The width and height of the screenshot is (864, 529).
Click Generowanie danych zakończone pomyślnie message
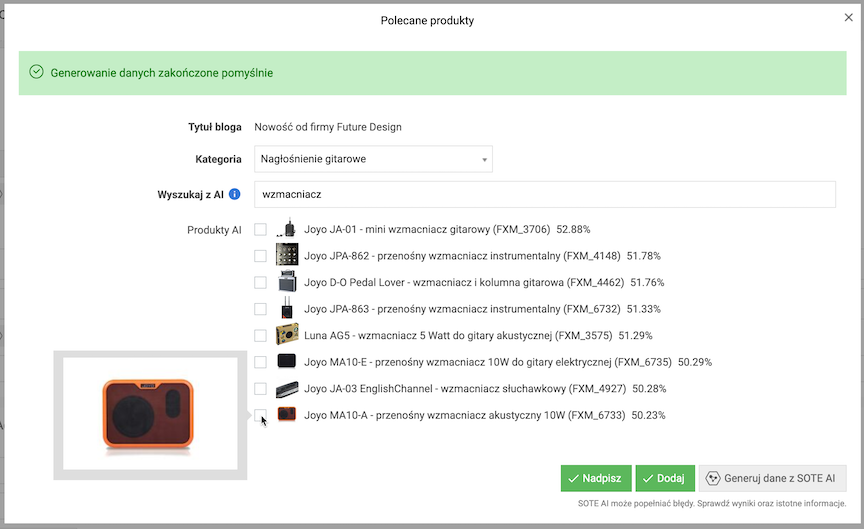[x=161, y=73]
